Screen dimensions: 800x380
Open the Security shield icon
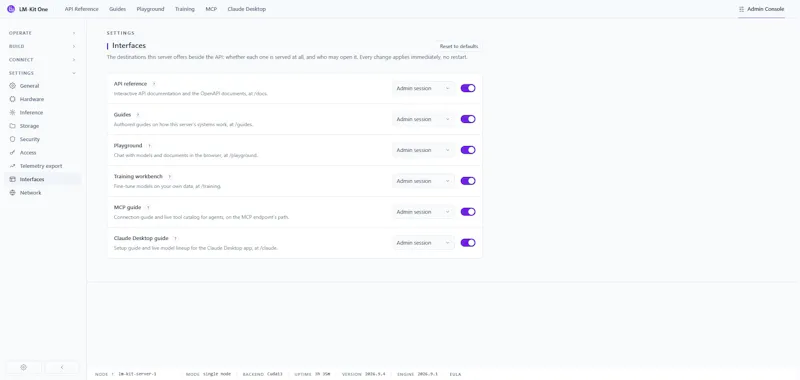pyautogui.click(x=13, y=139)
